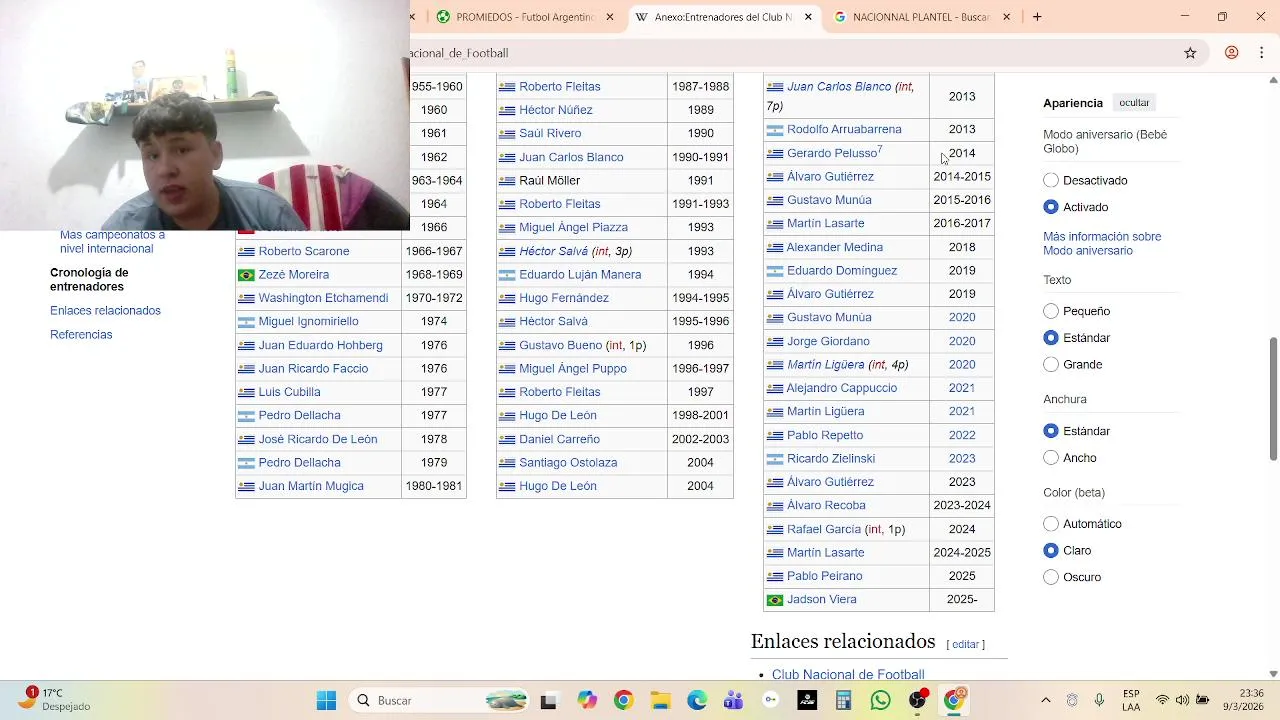
Task: Open Microsoft Teams from the taskbar
Action: point(733,701)
